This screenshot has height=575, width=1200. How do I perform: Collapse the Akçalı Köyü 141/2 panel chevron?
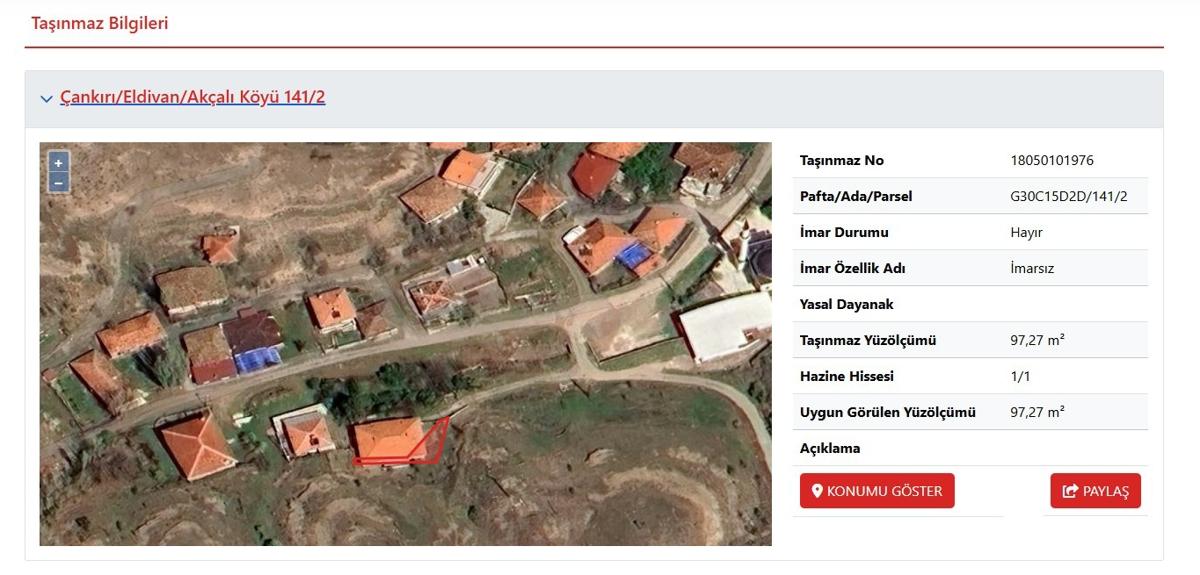click(46, 98)
